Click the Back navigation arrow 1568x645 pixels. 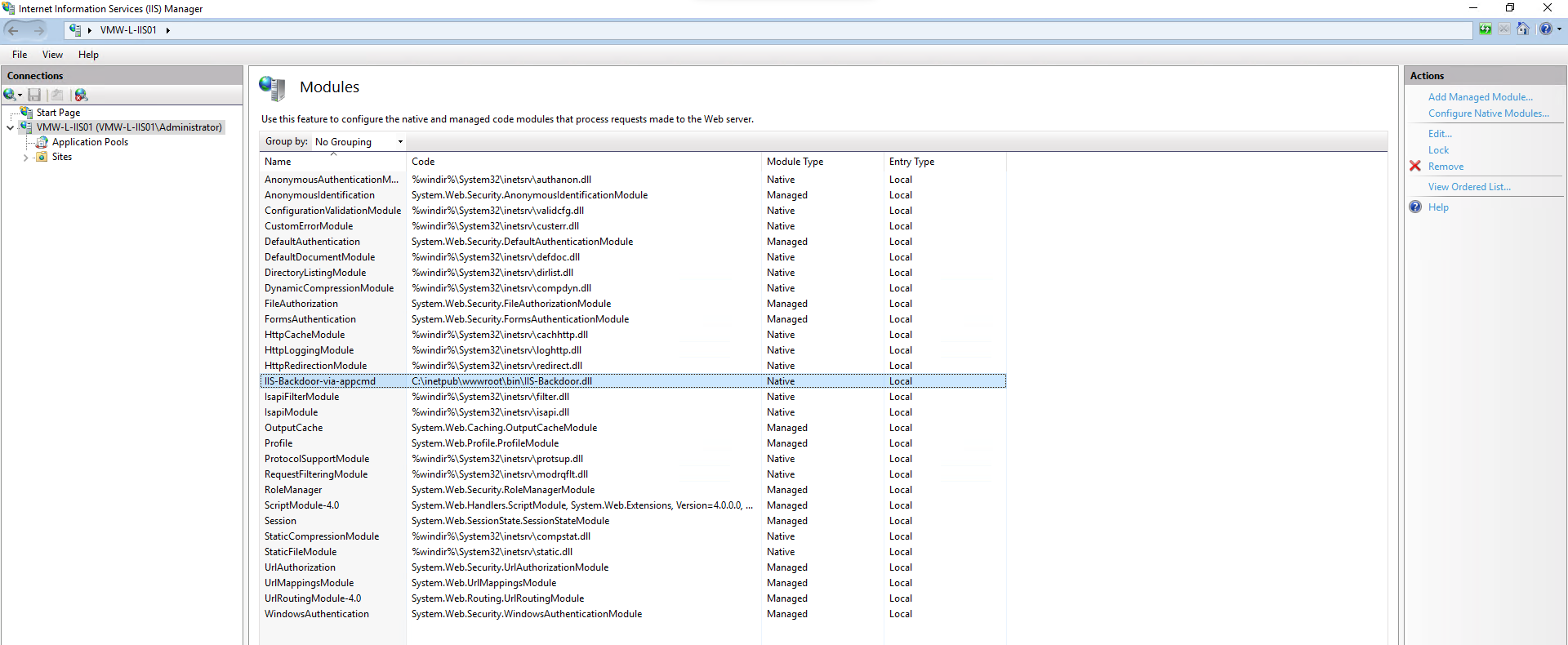pyautogui.click(x=13, y=30)
